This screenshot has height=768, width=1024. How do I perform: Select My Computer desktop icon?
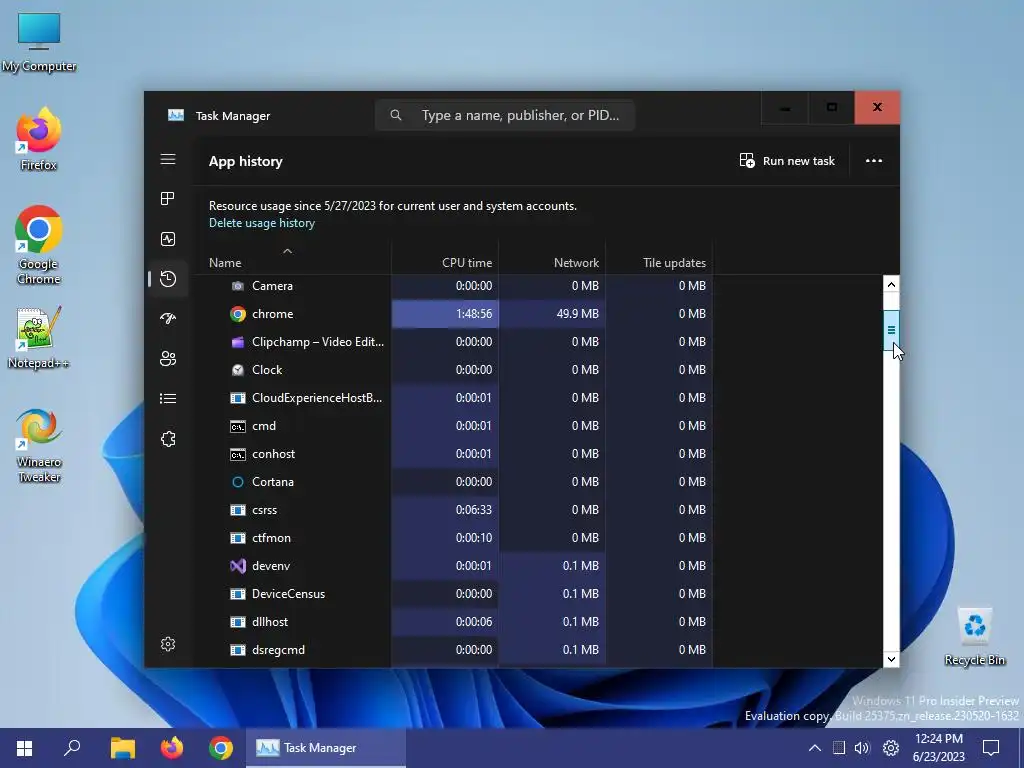[39, 42]
